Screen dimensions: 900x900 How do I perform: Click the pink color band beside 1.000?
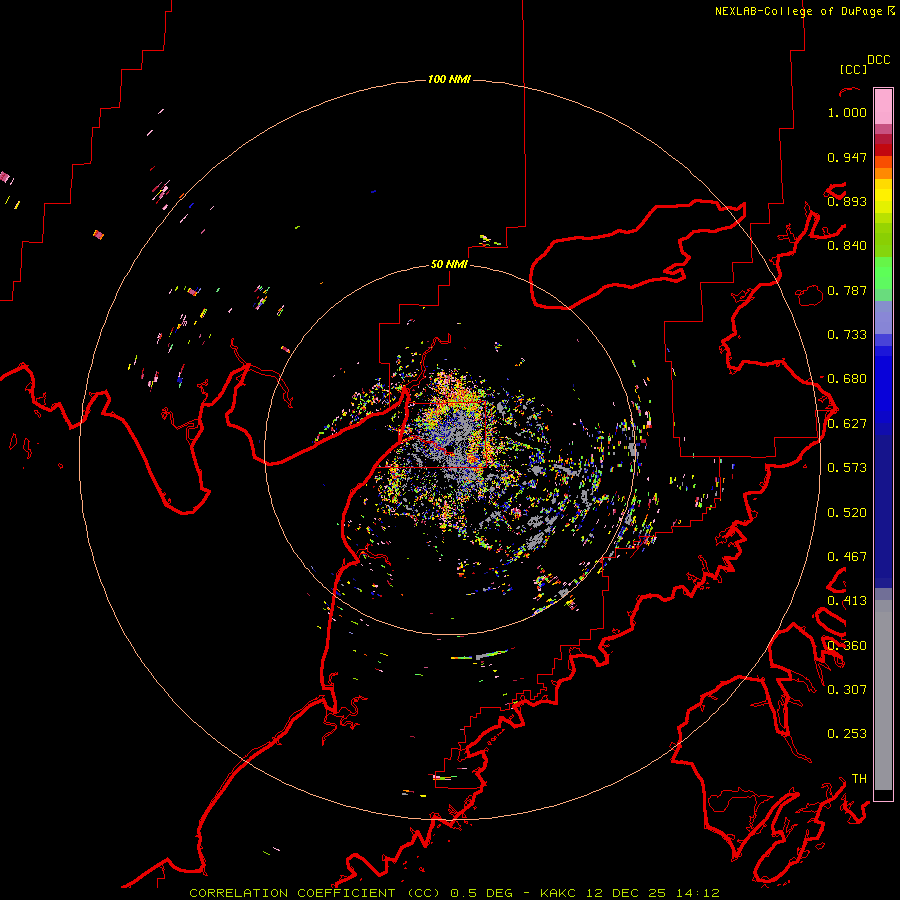pyautogui.click(x=883, y=107)
